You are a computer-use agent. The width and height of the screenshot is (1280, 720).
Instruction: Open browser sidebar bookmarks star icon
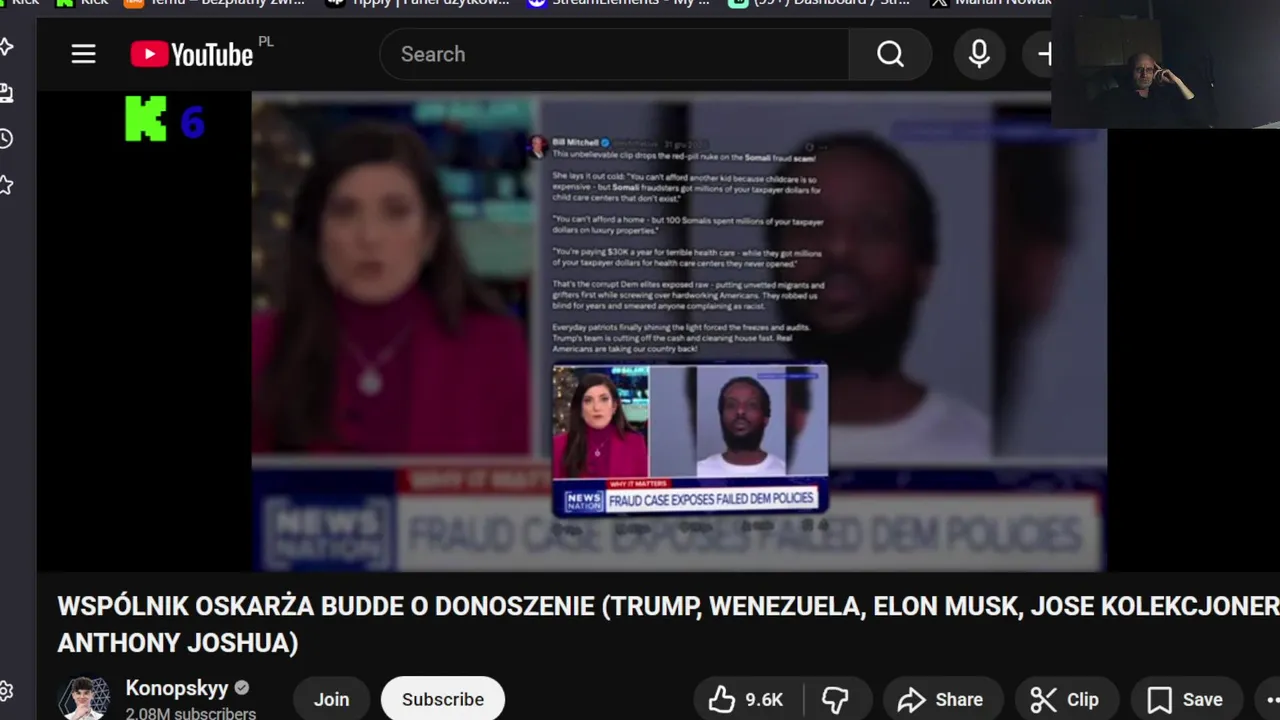[7, 184]
